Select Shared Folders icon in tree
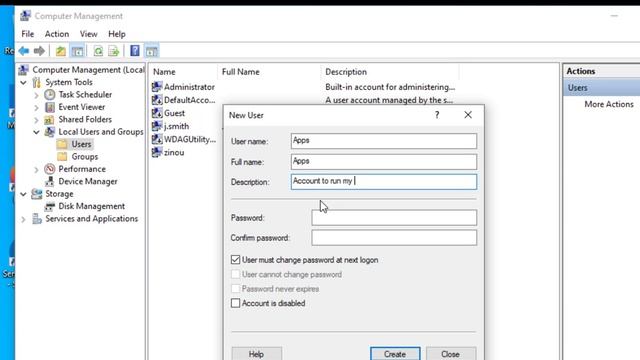The width and height of the screenshot is (640, 360). point(49,120)
